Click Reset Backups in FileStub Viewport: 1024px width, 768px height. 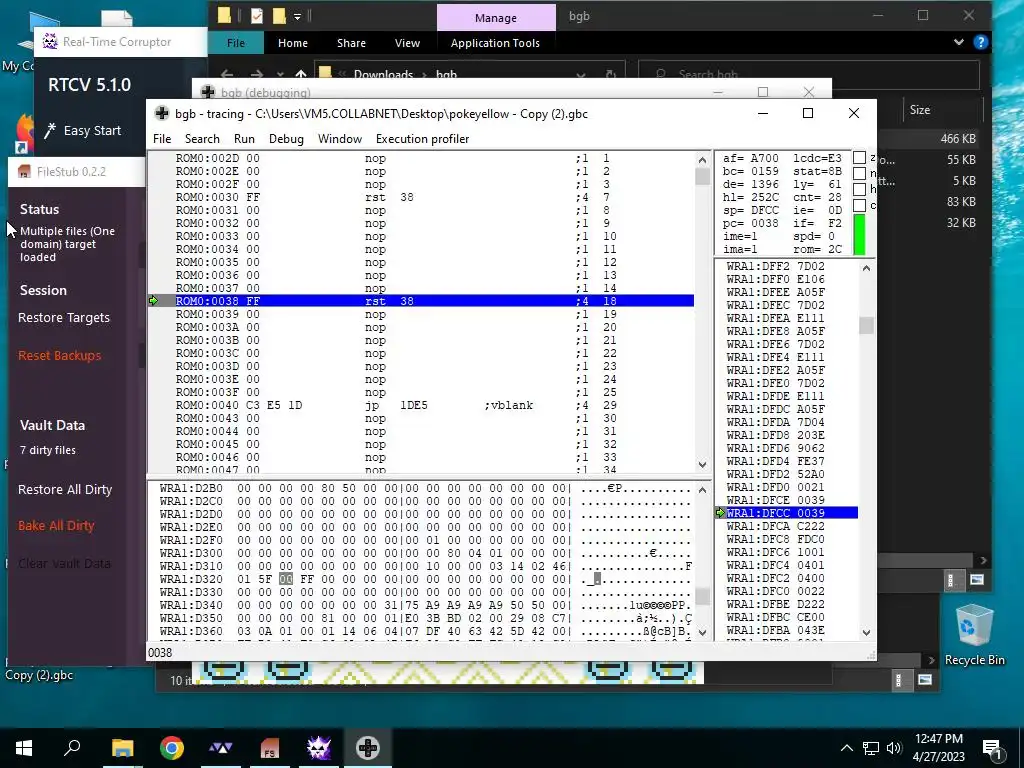pos(59,355)
